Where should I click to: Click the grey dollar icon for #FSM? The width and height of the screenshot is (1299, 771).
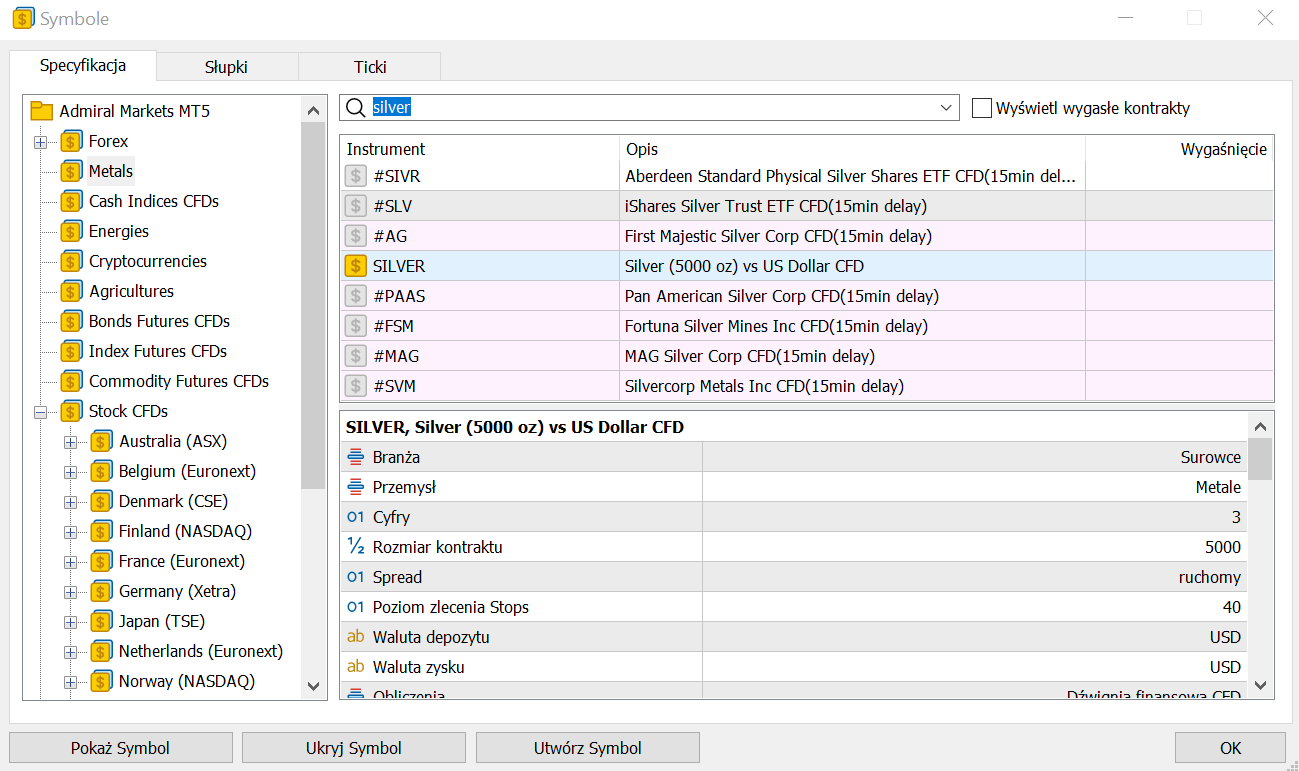click(355, 326)
